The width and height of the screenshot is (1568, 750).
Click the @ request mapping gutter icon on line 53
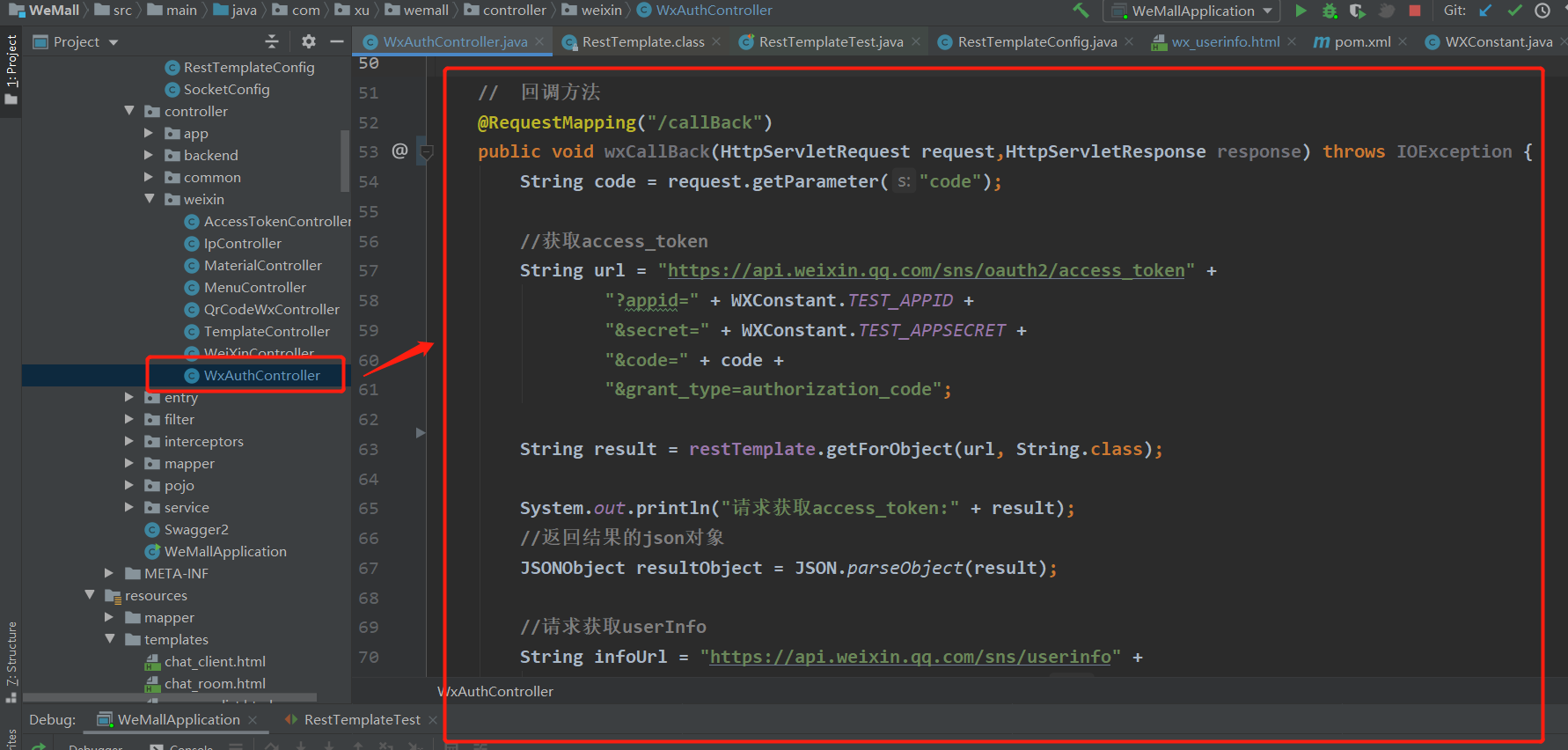pyautogui.click(x=399, y=151)
